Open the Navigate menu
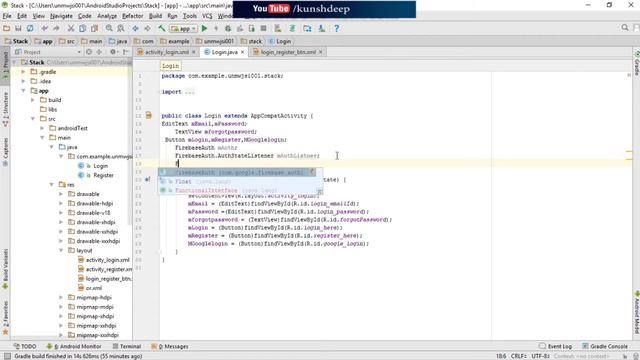Screen dimensions: 640x360 pos(61,16)
